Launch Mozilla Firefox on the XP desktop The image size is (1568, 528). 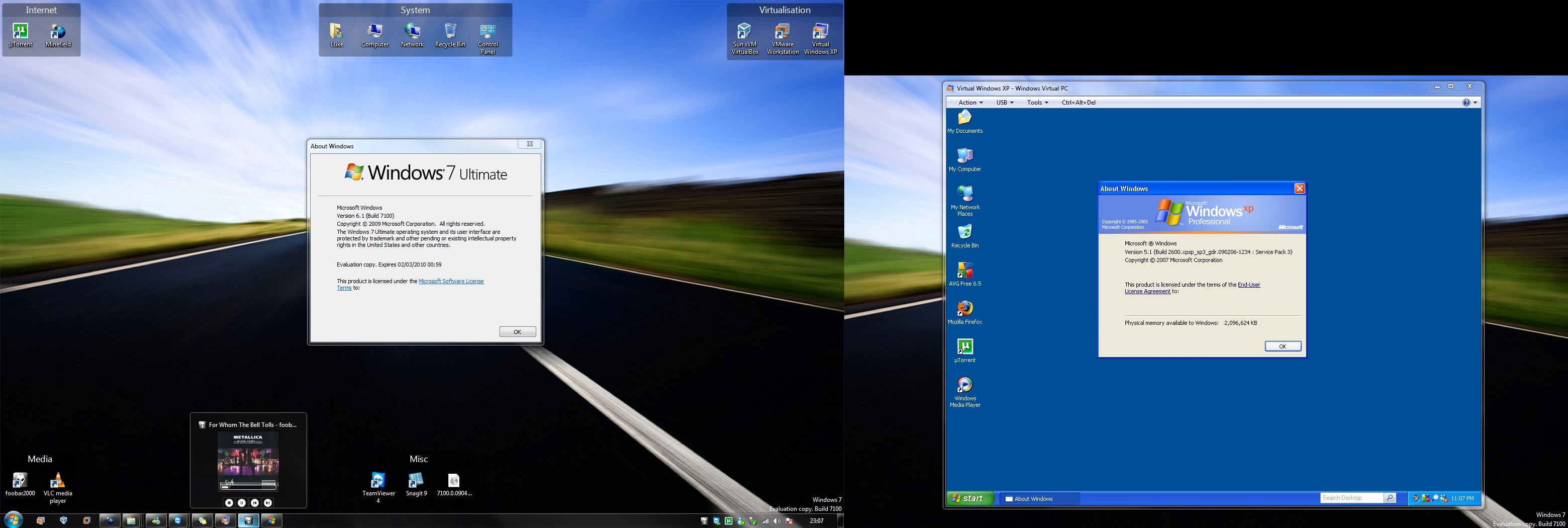(x=965, y=309)
